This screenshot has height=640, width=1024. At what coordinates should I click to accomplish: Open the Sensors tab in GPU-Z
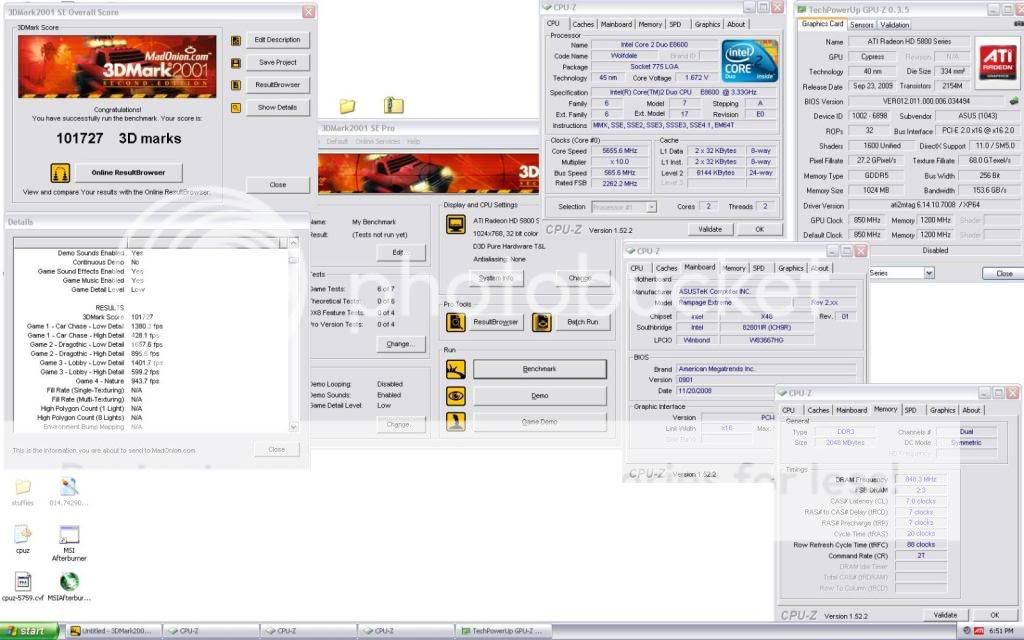[x=861, y=25]
